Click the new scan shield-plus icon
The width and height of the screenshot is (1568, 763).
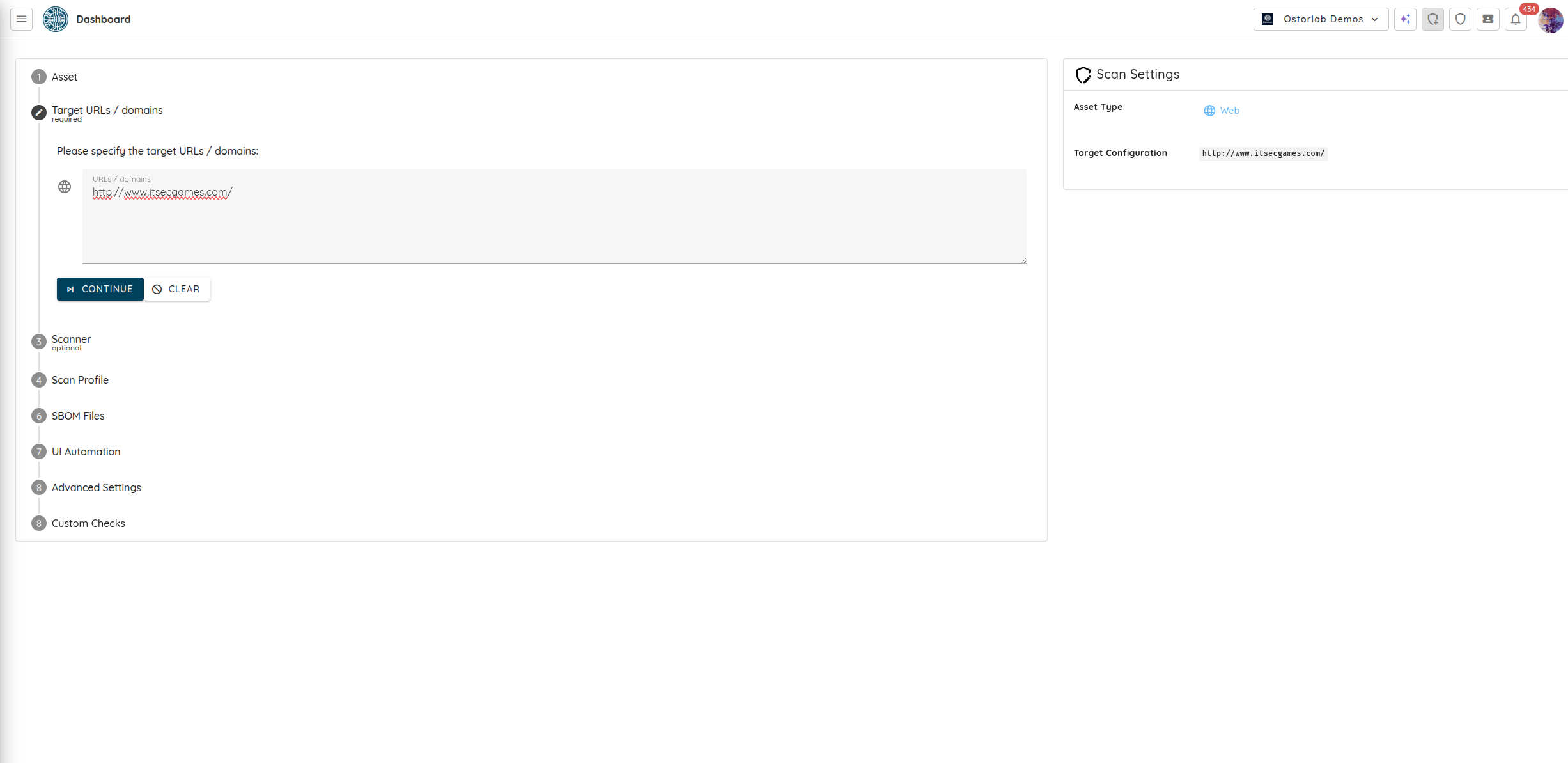click(1432, 19)
